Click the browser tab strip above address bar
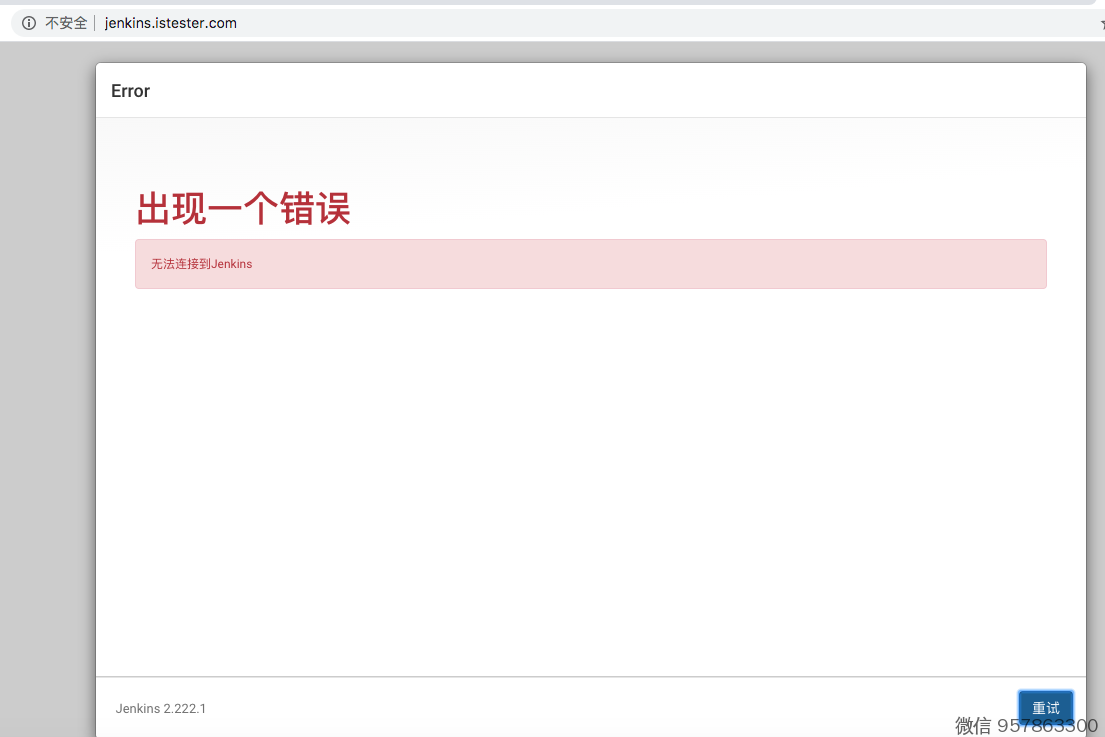 pos(550,3)
